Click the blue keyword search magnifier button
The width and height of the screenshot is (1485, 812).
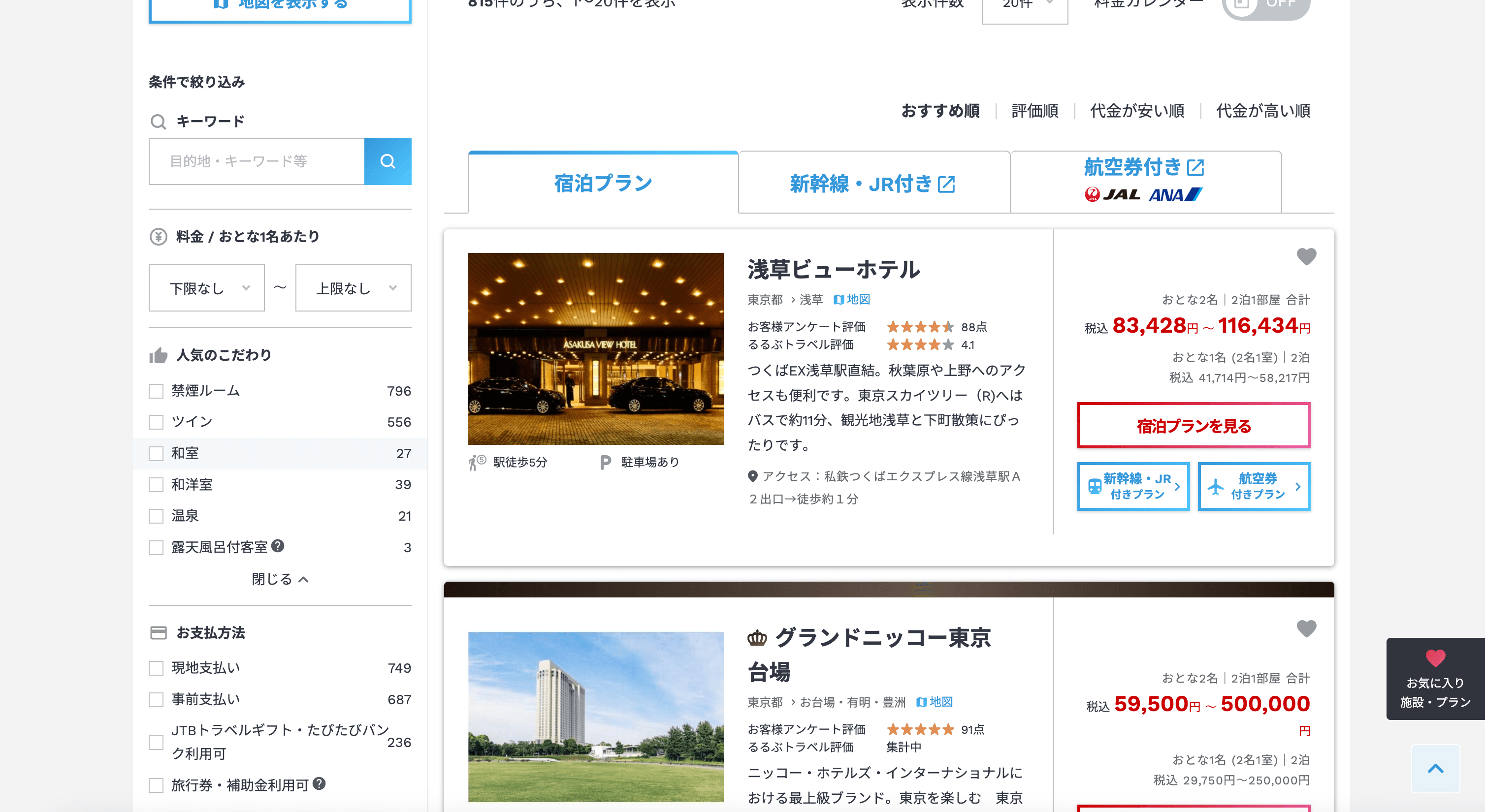coord(387,161)
